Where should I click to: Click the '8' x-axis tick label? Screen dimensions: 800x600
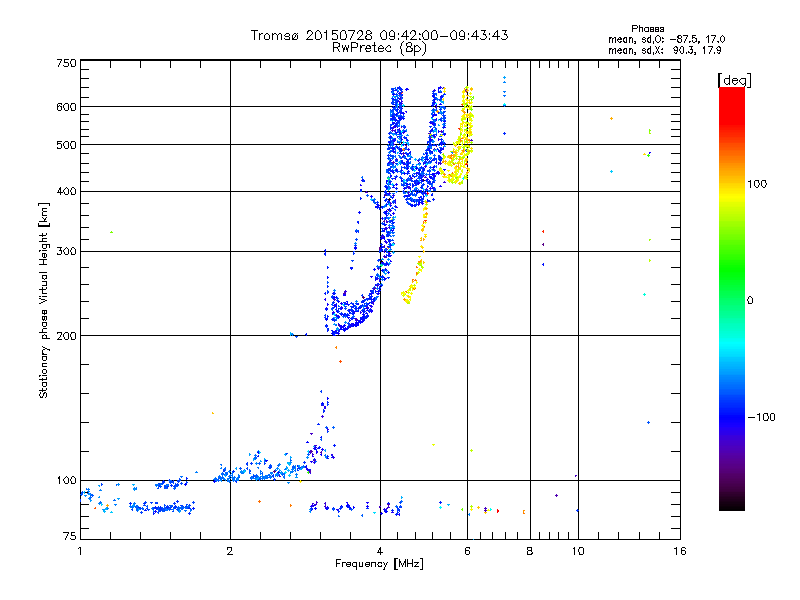click(x=530, y=551)
